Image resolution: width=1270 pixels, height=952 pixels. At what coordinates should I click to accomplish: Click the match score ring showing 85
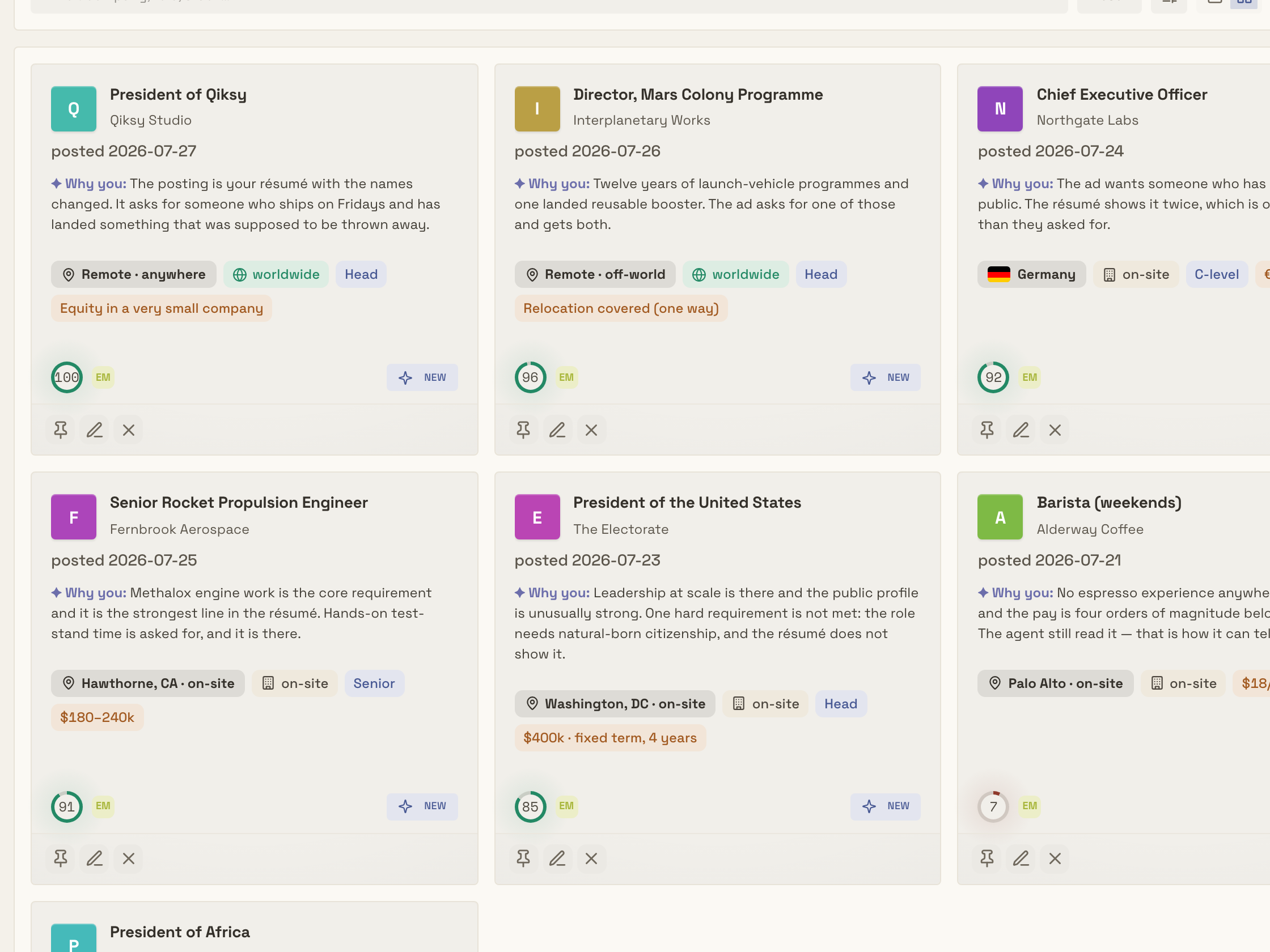(x=530, y=807)
